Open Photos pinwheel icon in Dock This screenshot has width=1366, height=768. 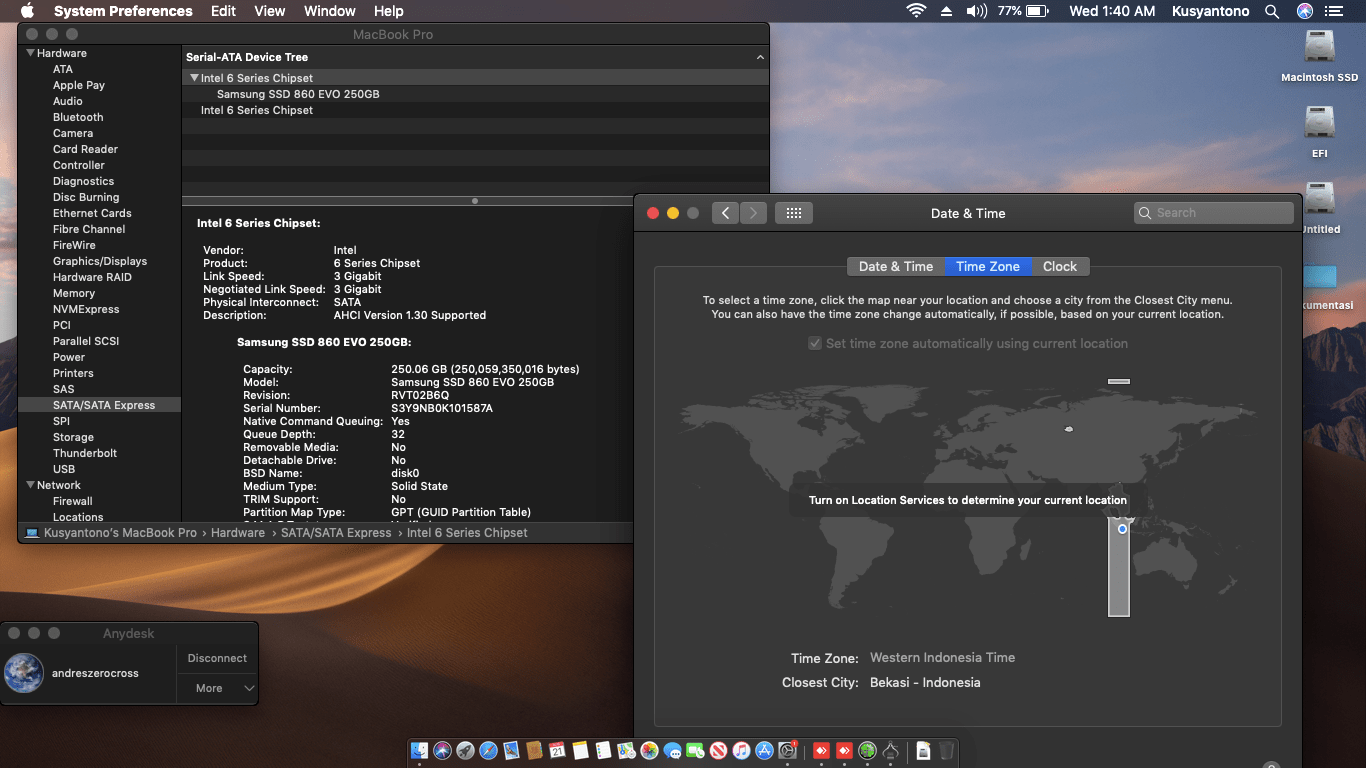pos(649,750)
